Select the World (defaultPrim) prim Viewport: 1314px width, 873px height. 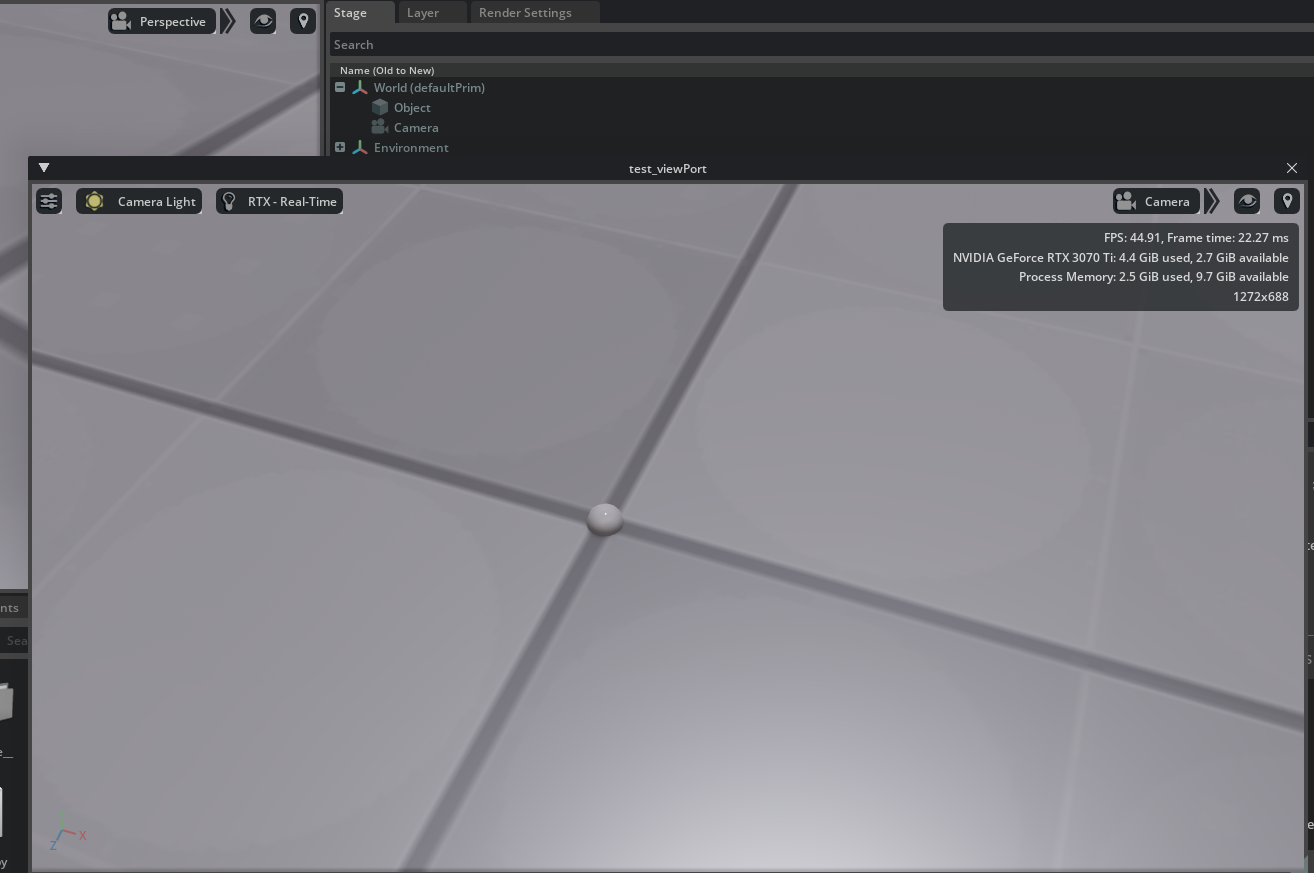tap(429, 87)
